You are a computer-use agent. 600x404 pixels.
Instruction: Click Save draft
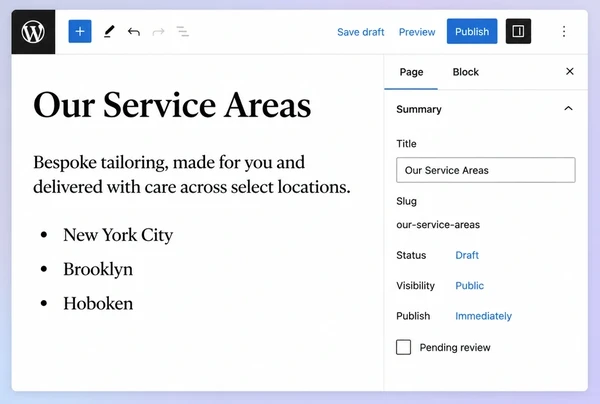click(360, 32)
